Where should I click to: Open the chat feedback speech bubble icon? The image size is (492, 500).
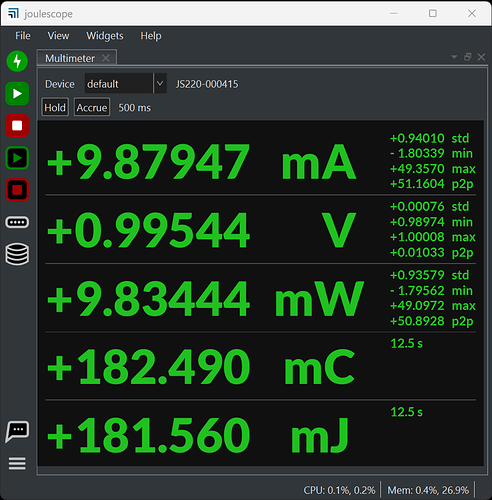point(17,431)
